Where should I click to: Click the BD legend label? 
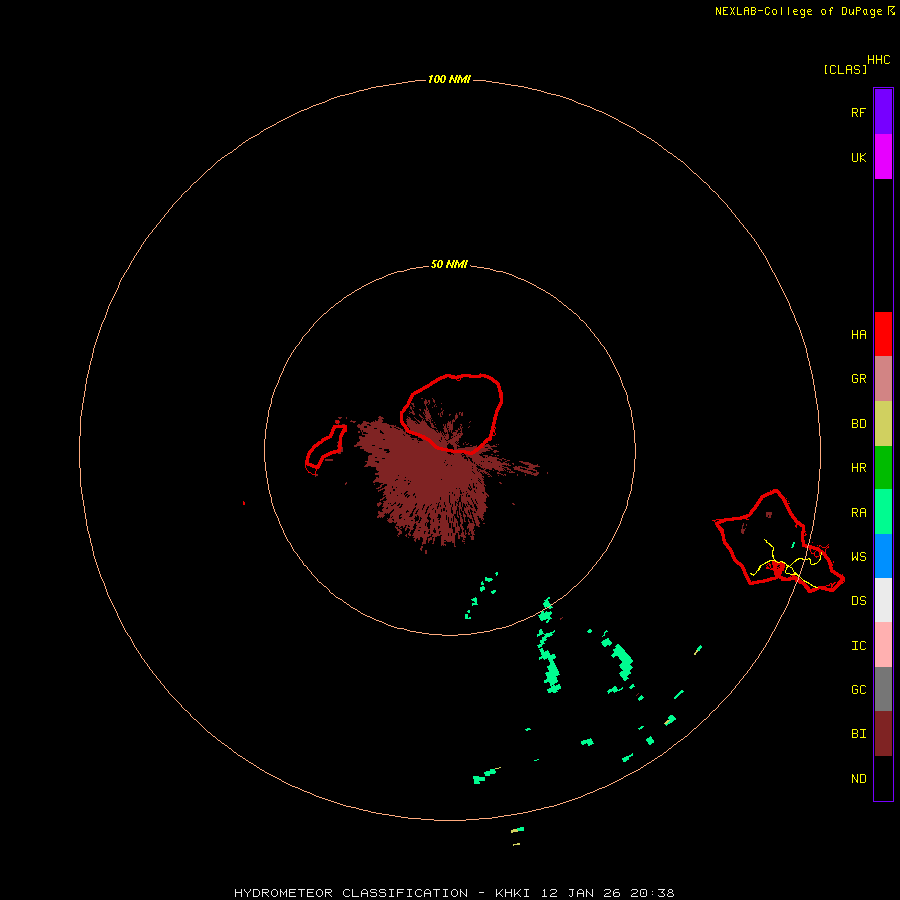click(x=858, y=424)
